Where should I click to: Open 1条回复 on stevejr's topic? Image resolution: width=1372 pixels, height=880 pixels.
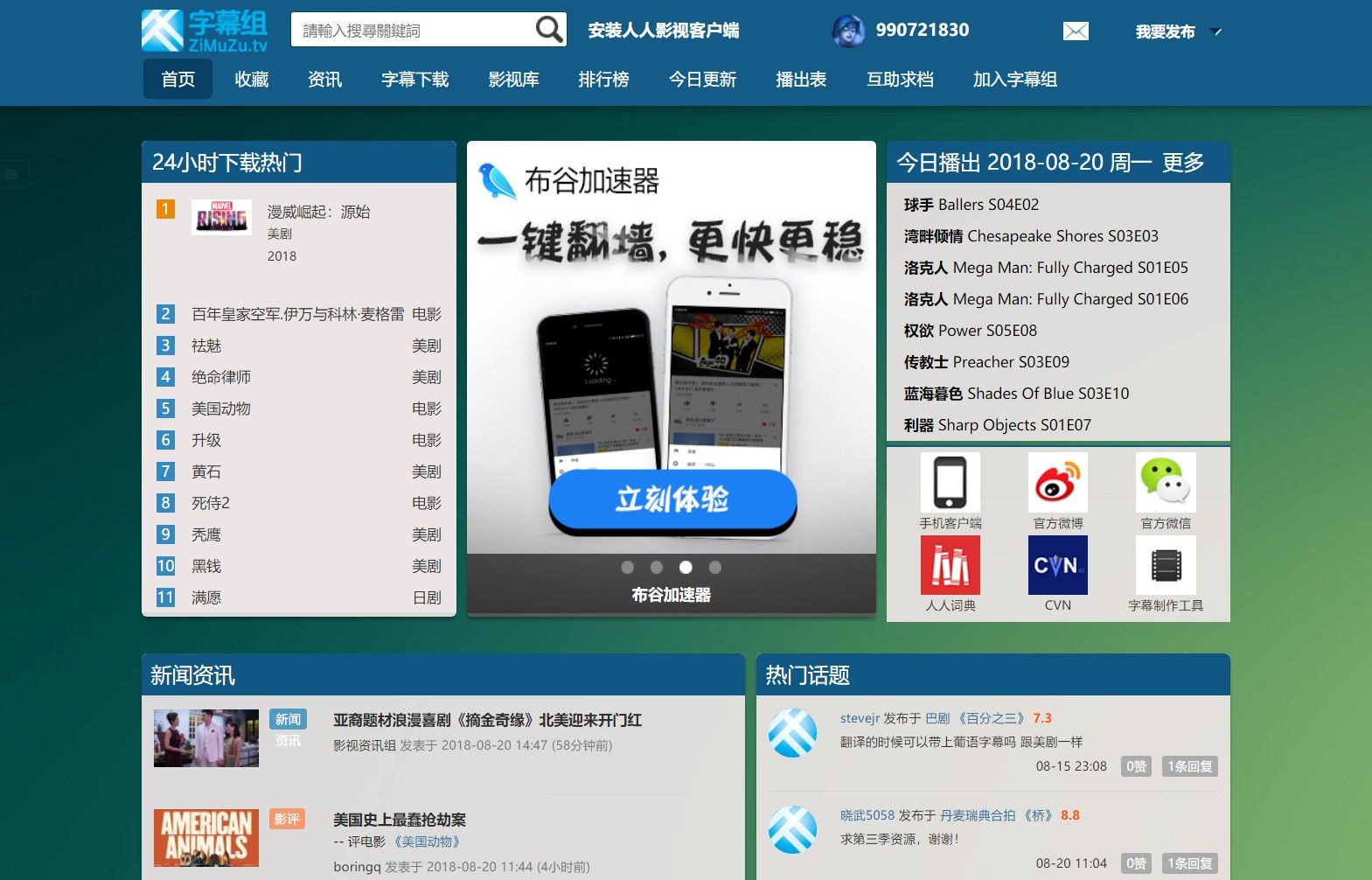1190,766
